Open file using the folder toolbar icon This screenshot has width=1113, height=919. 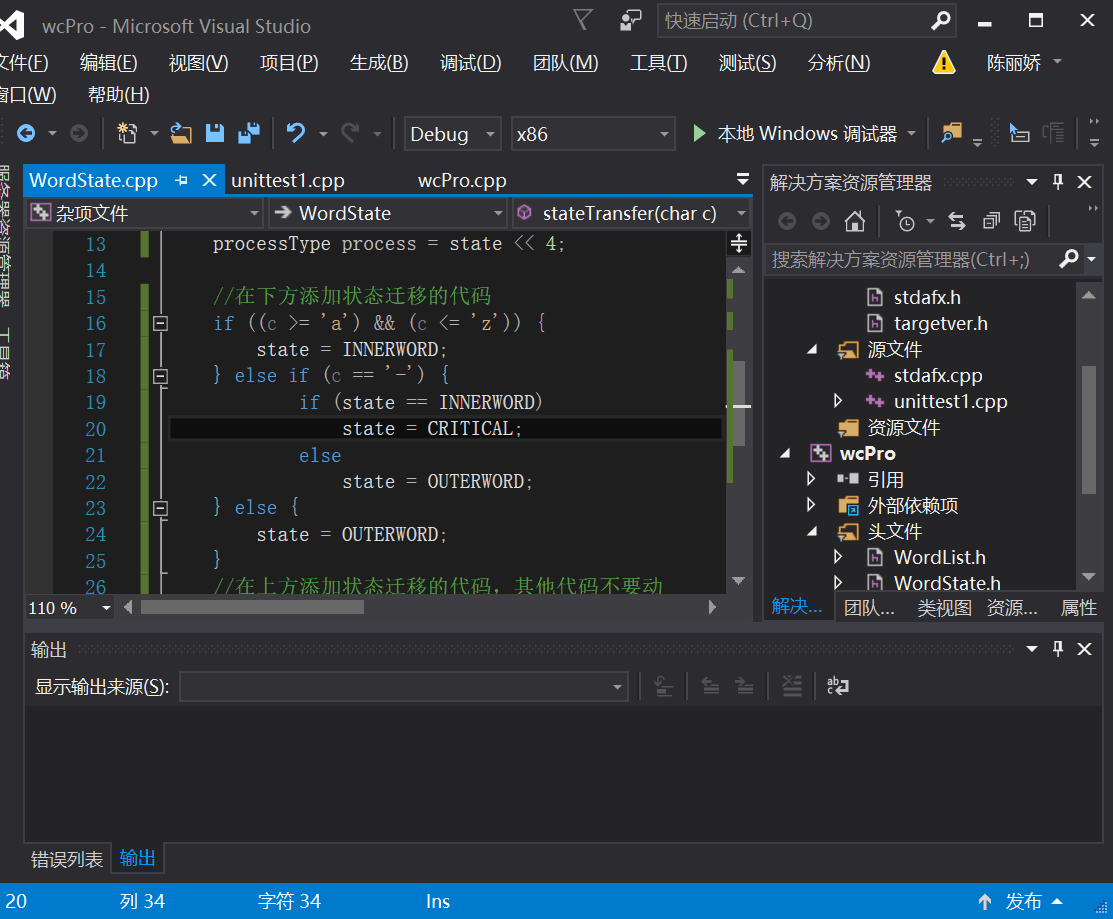click(x=181, y=133)
